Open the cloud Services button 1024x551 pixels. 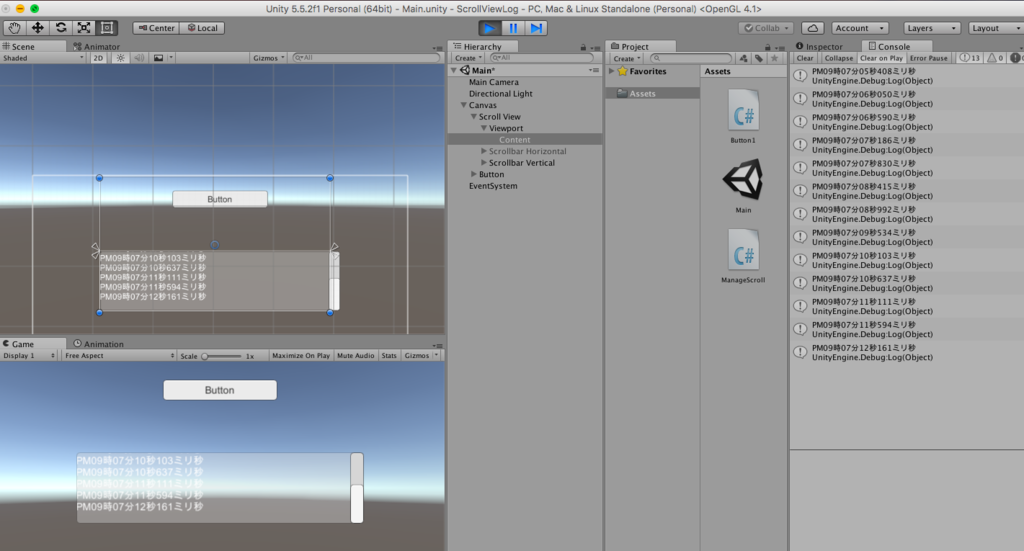(812, 28)
